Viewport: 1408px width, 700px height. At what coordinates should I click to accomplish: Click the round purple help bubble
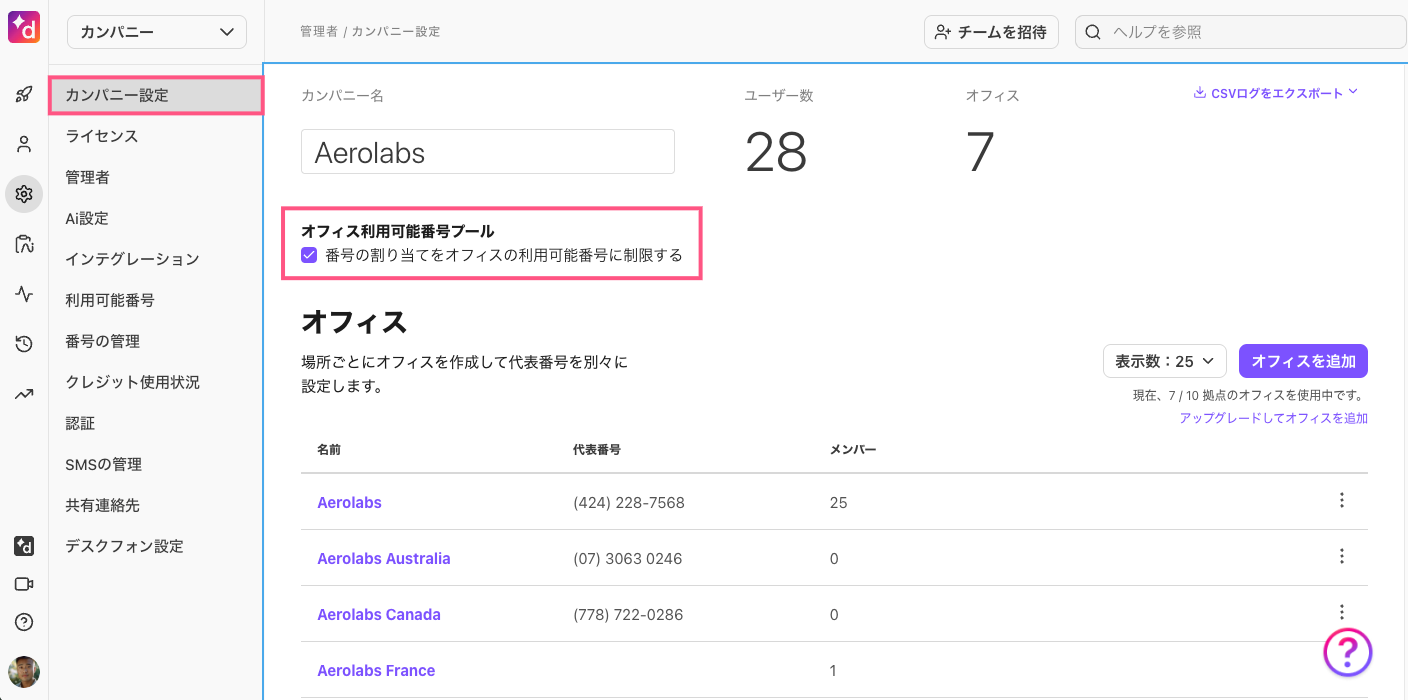point(1348,653)
